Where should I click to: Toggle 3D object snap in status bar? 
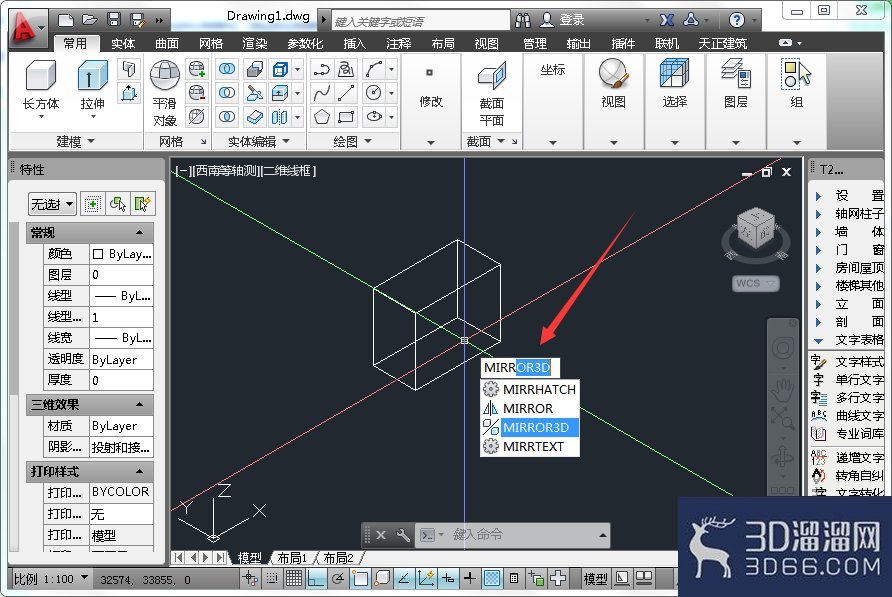tap(382, 579)
